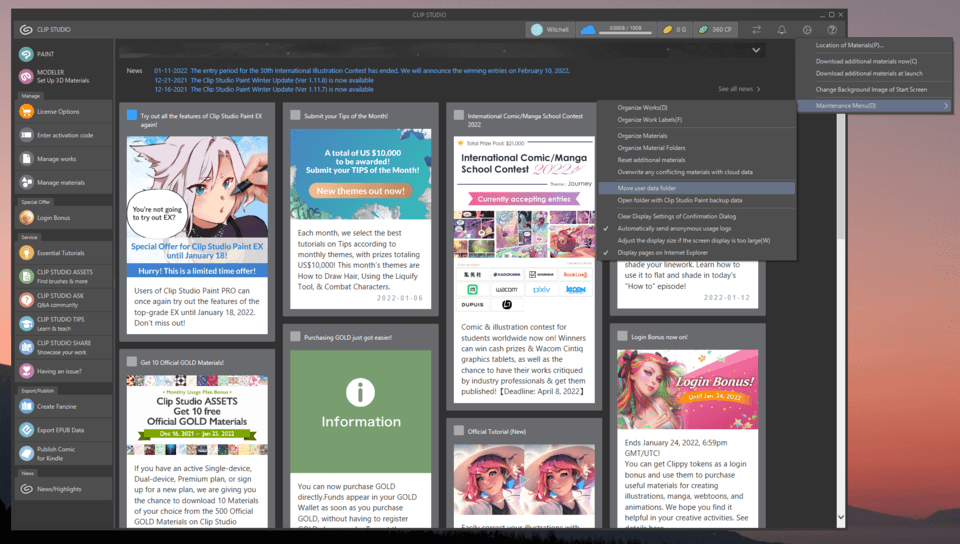This screenshot has height=544, width=960.
Task: Open the Login Bonus icon
Action: [x=26, y=218]
